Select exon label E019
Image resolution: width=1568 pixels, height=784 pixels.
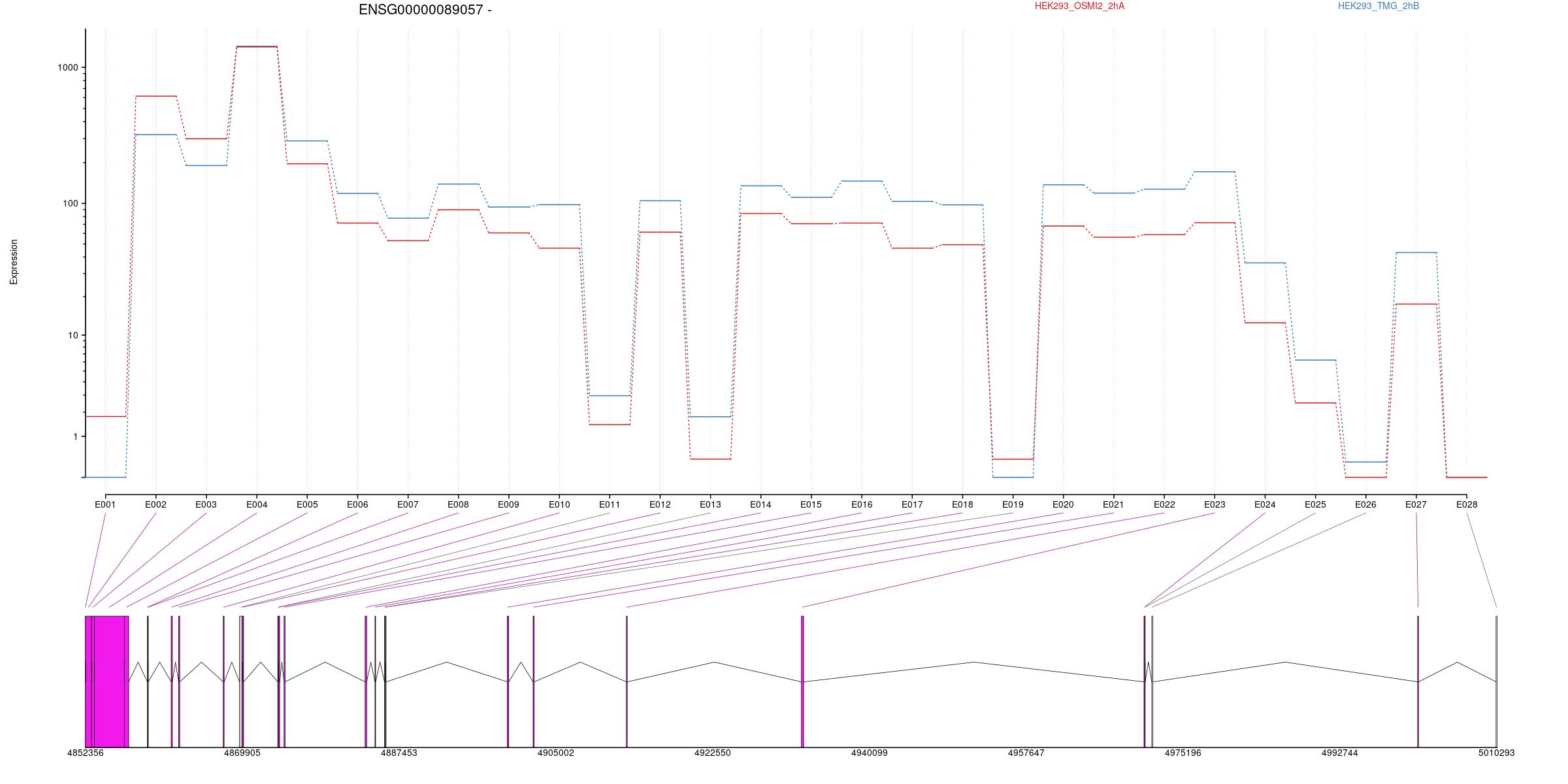(x=1013, y=504)
